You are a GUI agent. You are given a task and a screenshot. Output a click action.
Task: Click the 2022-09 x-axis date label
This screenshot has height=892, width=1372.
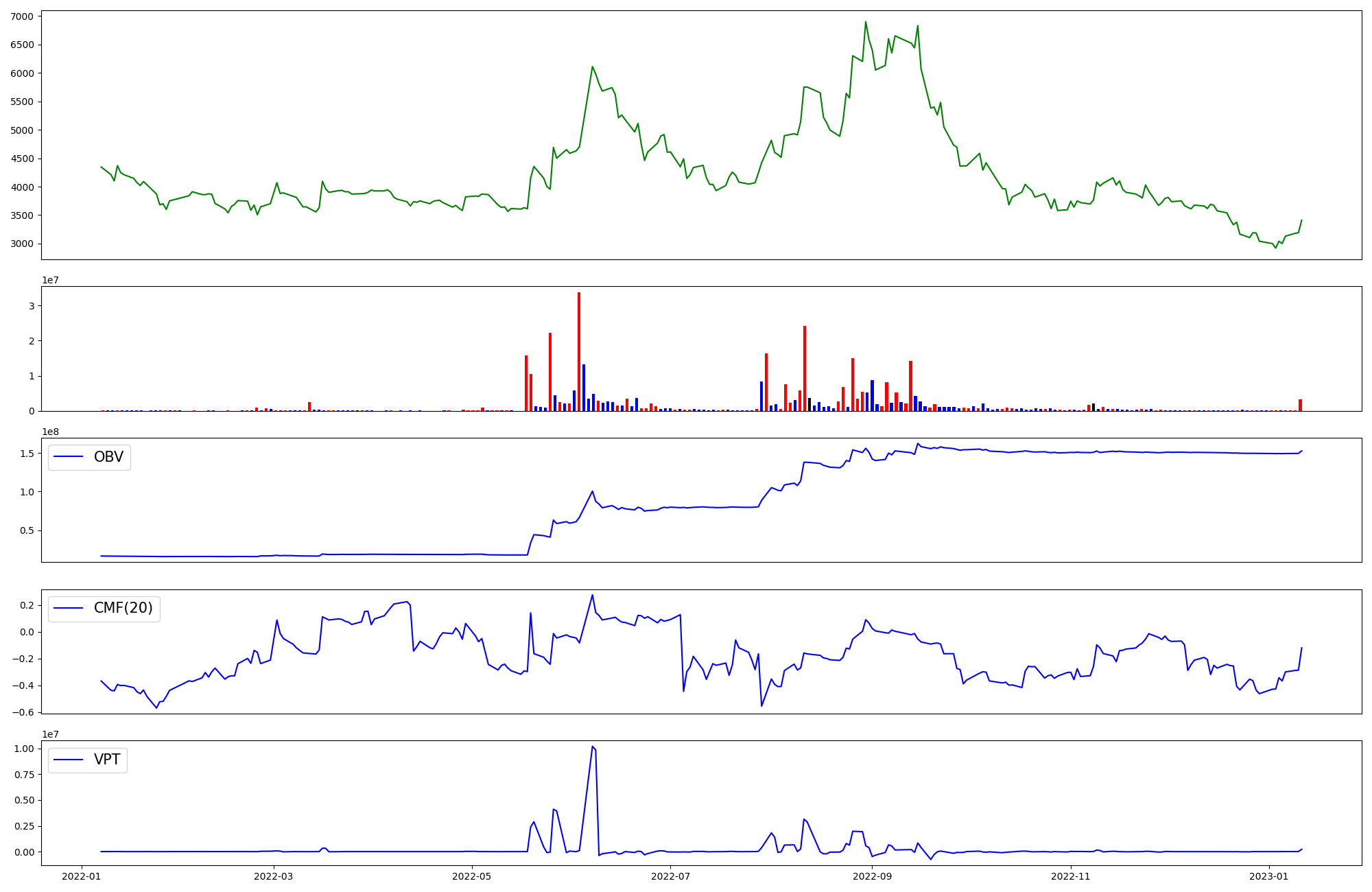pos(872,876)
